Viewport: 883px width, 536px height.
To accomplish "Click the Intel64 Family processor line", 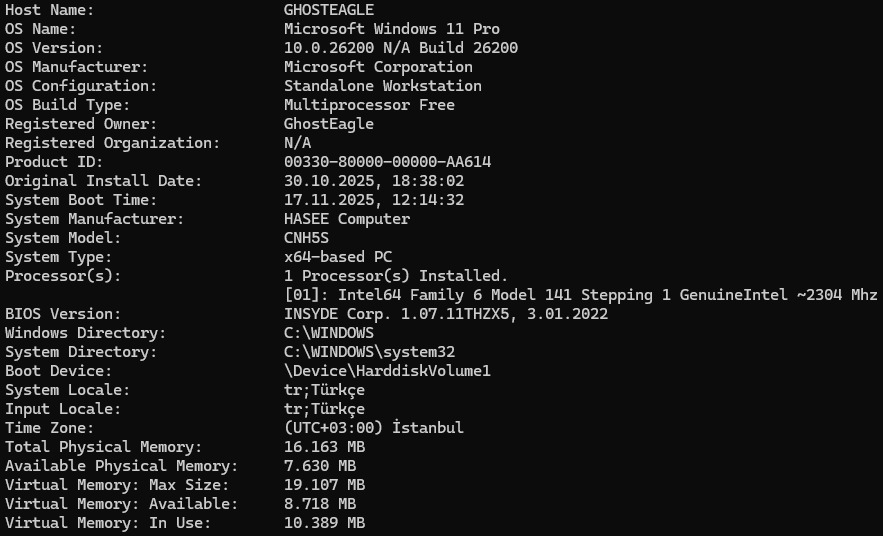I will (x=581, y=295).
